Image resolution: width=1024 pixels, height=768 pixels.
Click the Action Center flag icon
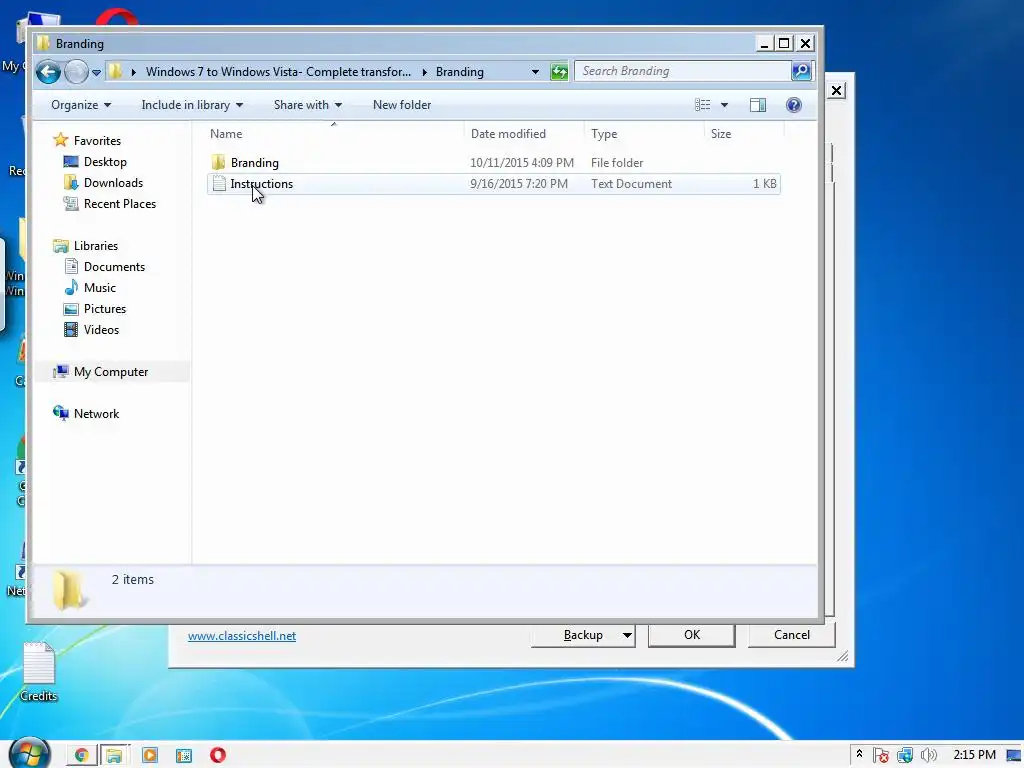coord(880,756)
